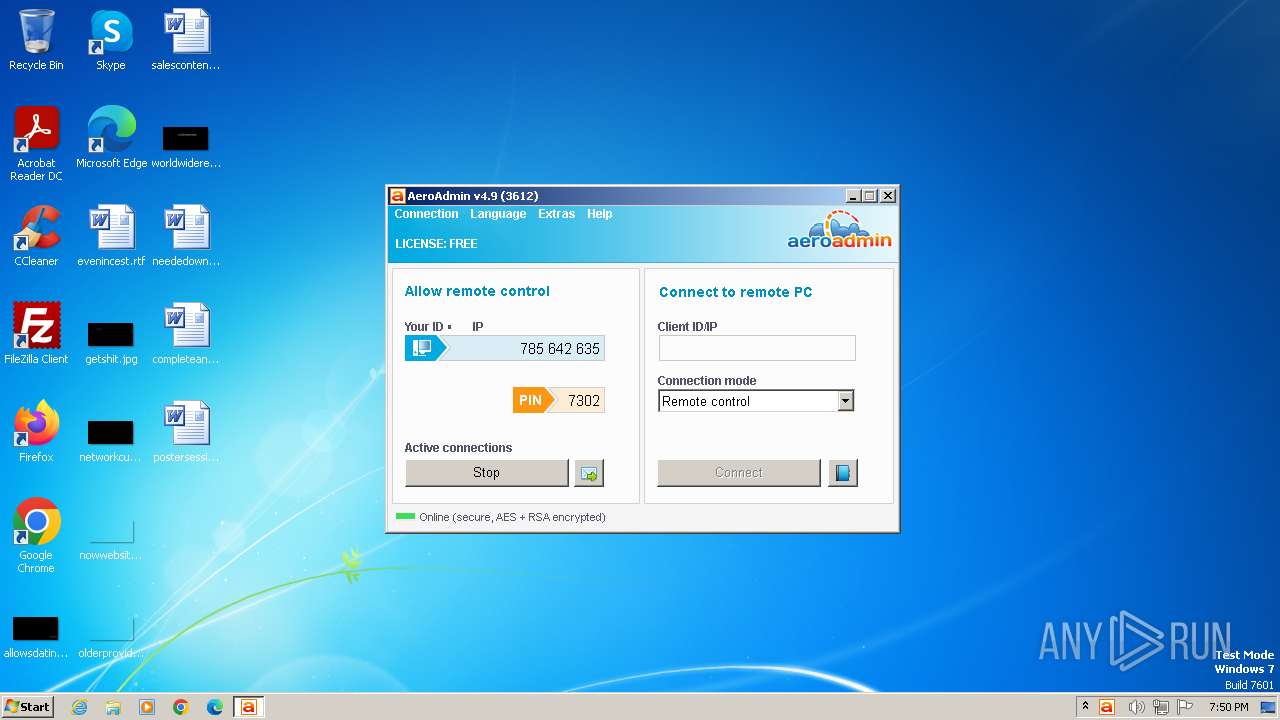
Task: Open the Action Center flag icon
Action: (x=1185, y=707)
